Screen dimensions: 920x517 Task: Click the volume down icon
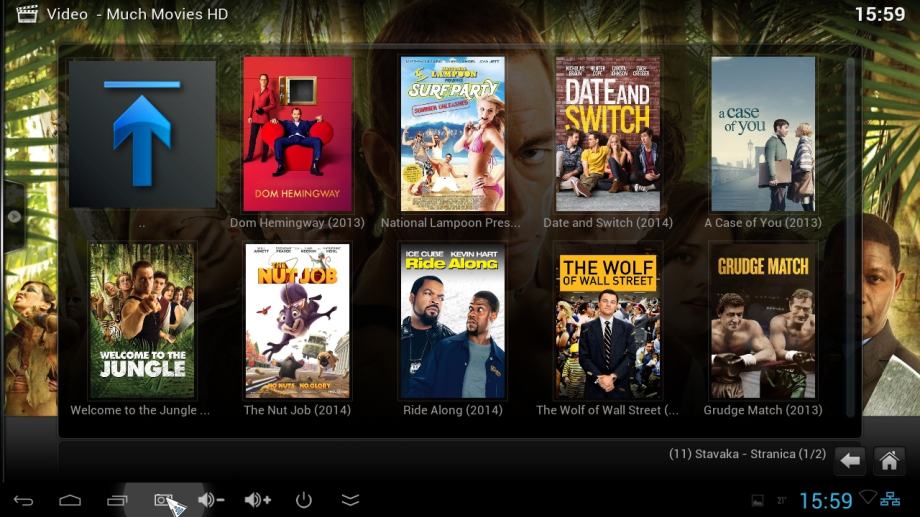pyautogui.click(x=211, y=500)
